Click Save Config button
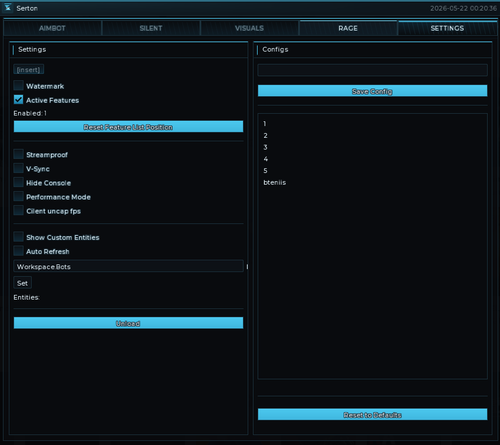 click(372, 91)
